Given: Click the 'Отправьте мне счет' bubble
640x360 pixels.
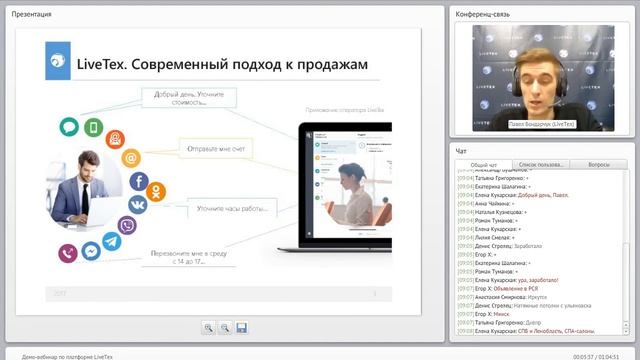Looking at the screenshot, I should point(216,149).
